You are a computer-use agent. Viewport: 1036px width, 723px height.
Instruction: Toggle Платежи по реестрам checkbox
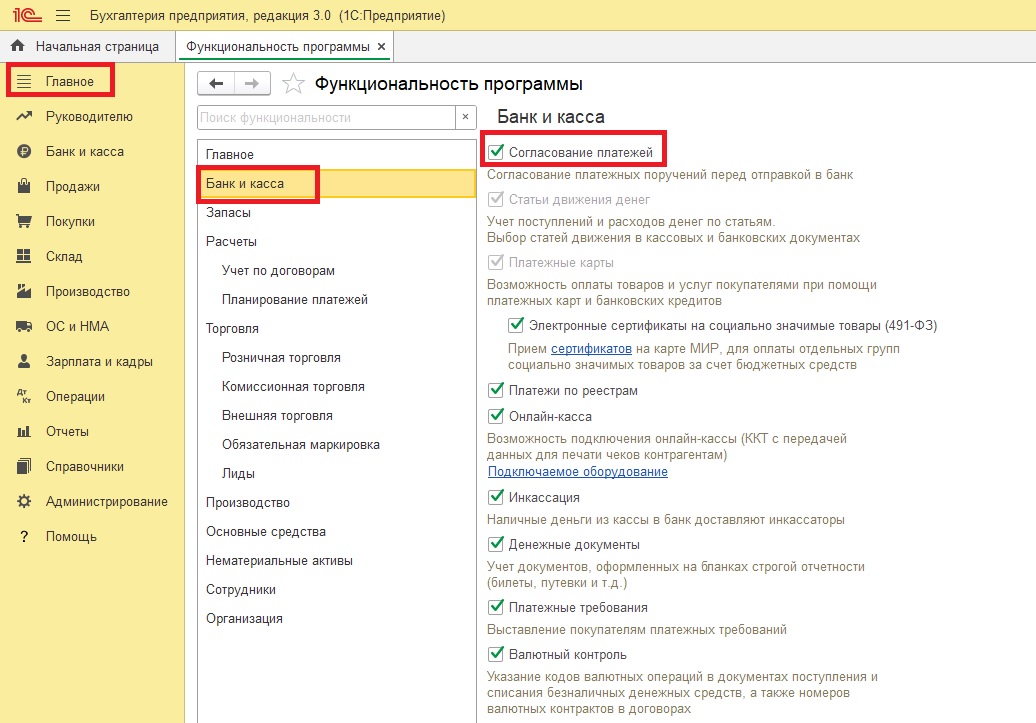click(496, 390)
